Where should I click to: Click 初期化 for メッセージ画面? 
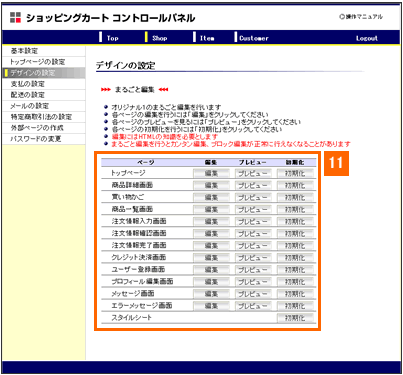[295, 294]
